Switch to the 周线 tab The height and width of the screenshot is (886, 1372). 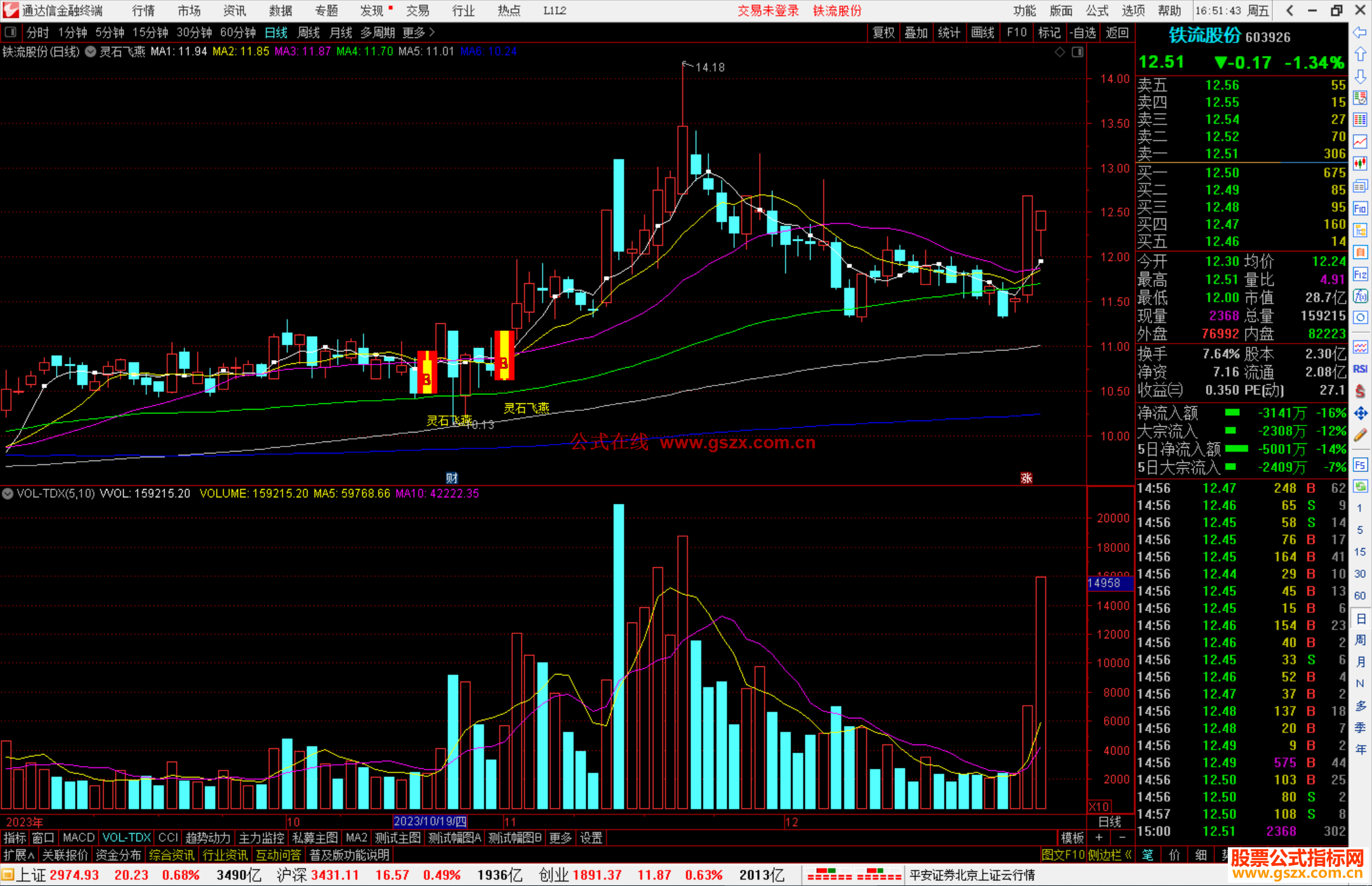pos(309,32)
